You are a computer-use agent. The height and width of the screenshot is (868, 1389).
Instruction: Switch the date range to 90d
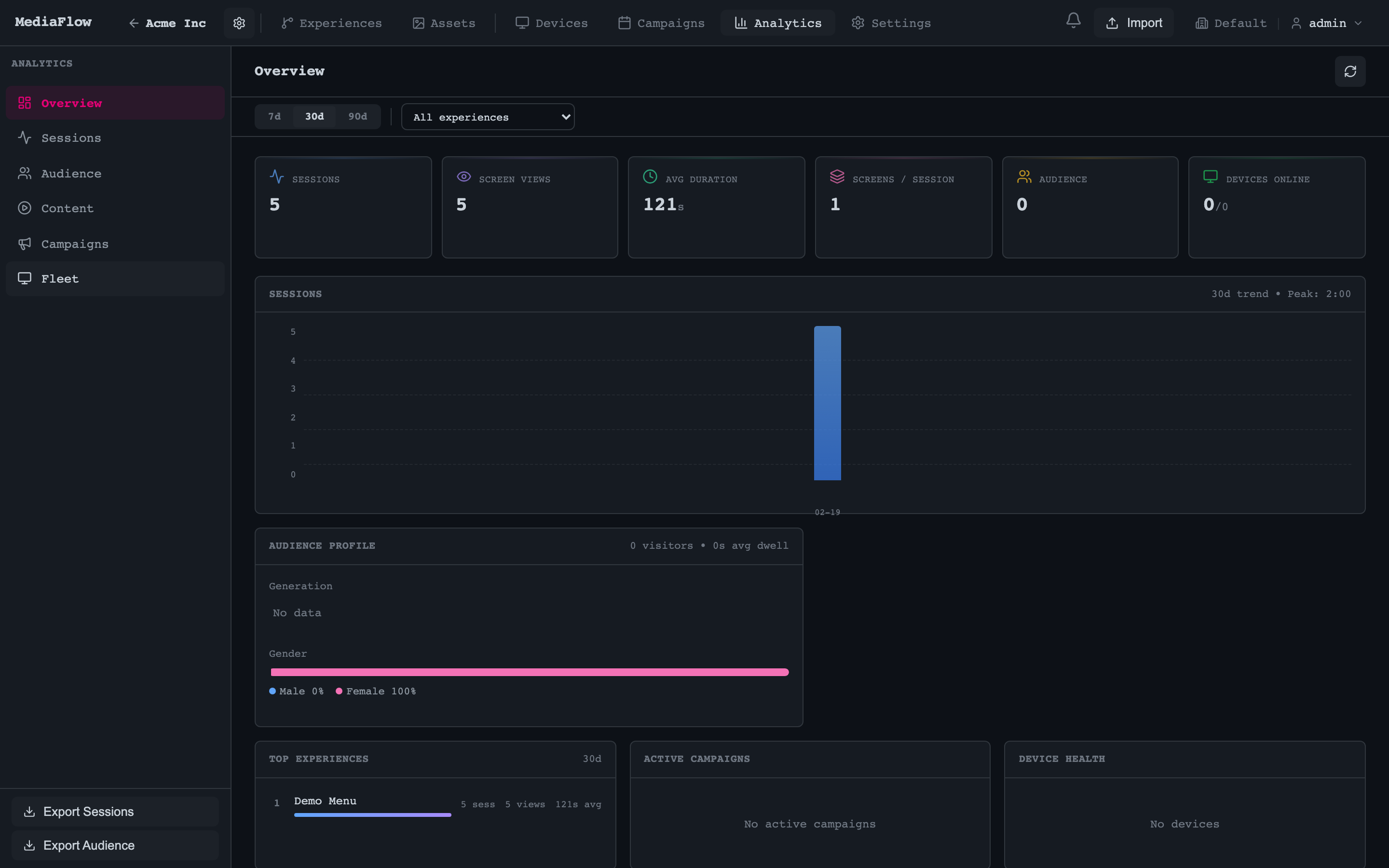click(357, 116)
